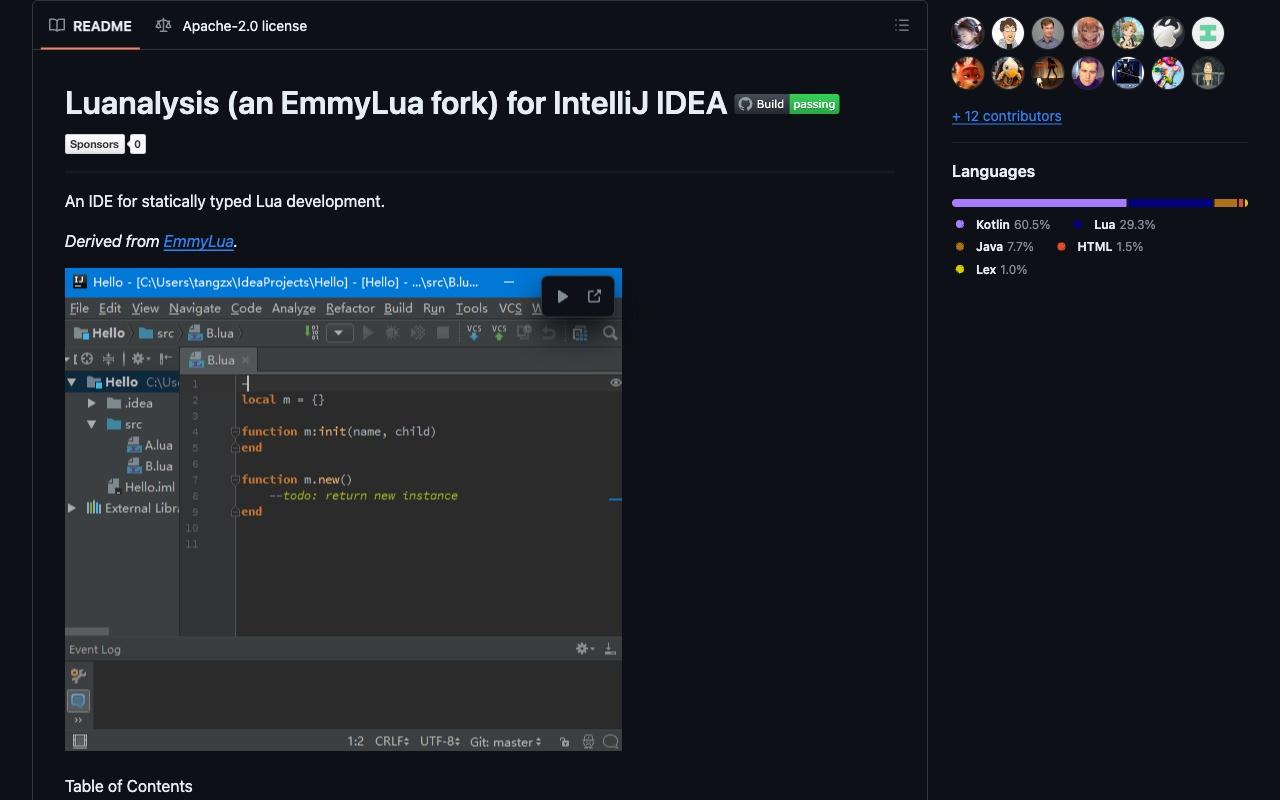
Task: Open the Java 7.7% language link
Action: [x=995, y=247]
